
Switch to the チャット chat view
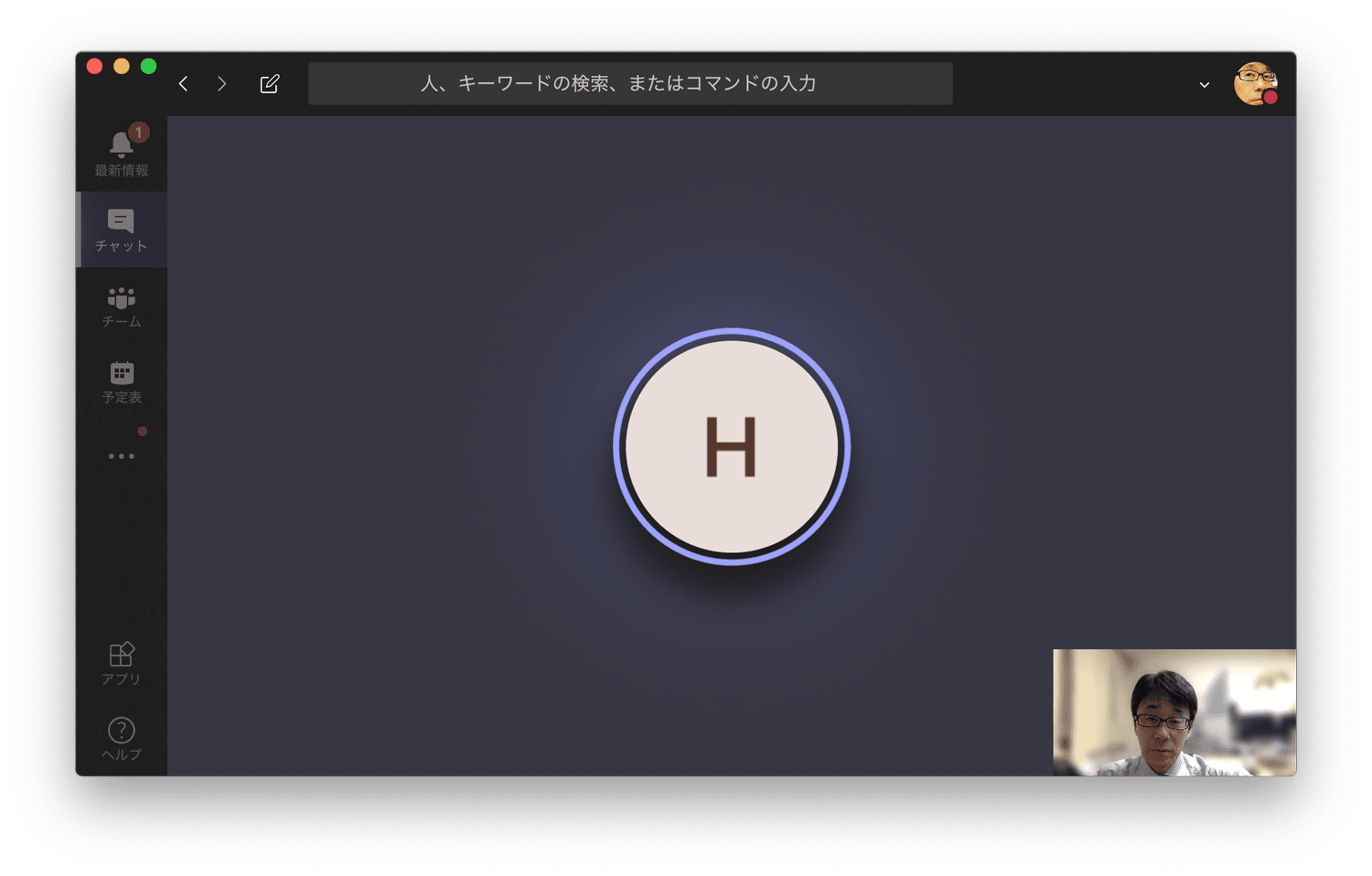pyautogui.click(x=121, y=230)
